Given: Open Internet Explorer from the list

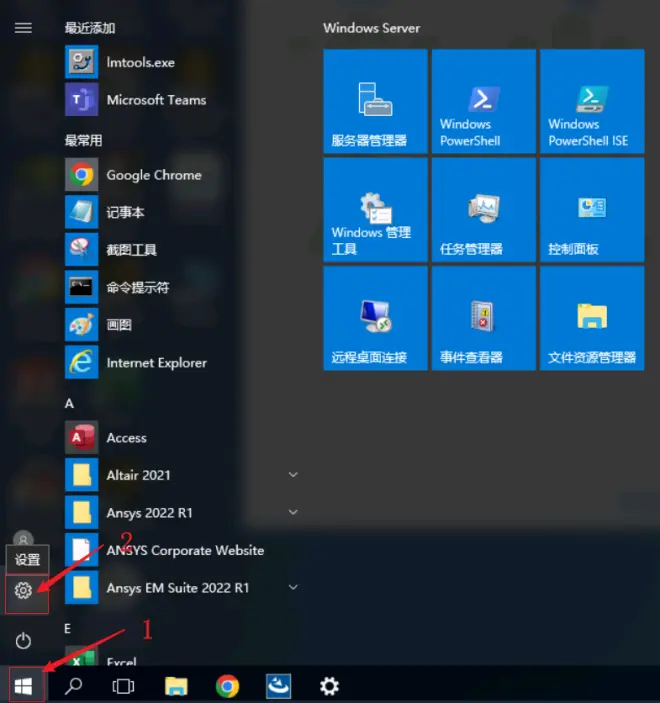Looking at the screenshot, I should tap(182, 362).
